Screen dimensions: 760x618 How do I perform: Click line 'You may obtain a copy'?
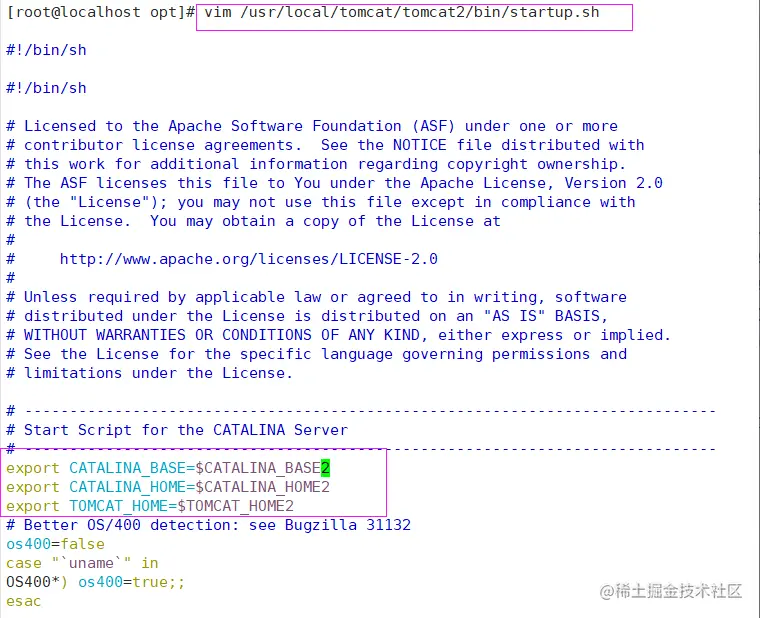[x=253, y=221]
